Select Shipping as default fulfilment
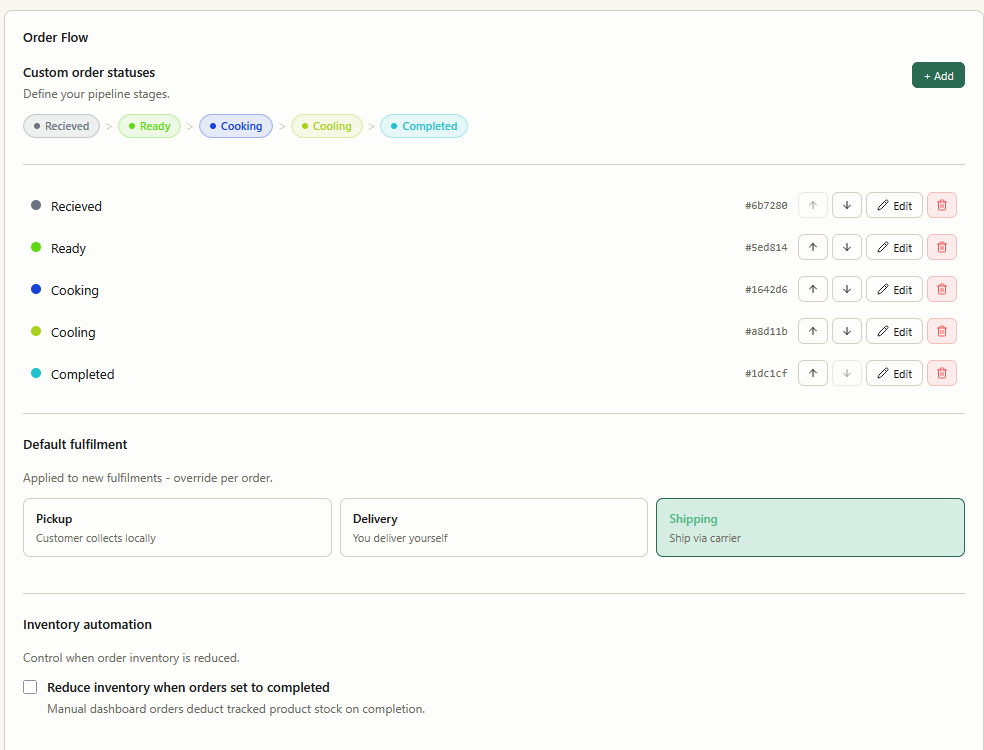The height and width of the screenshot is (750, 984). [x=810, y=527]
